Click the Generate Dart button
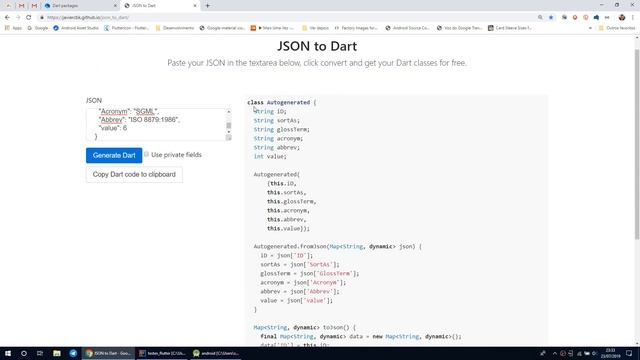Screen dimensions: 640x360 [114, 155]
